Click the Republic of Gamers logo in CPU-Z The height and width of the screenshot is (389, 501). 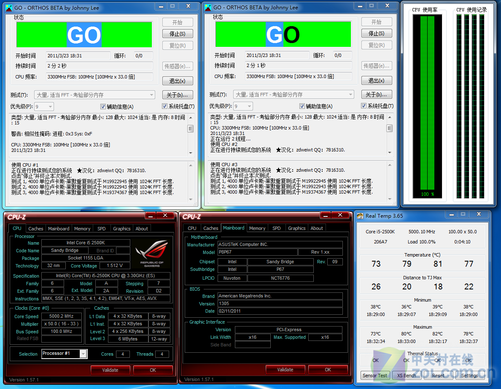(x=153, y=253)
